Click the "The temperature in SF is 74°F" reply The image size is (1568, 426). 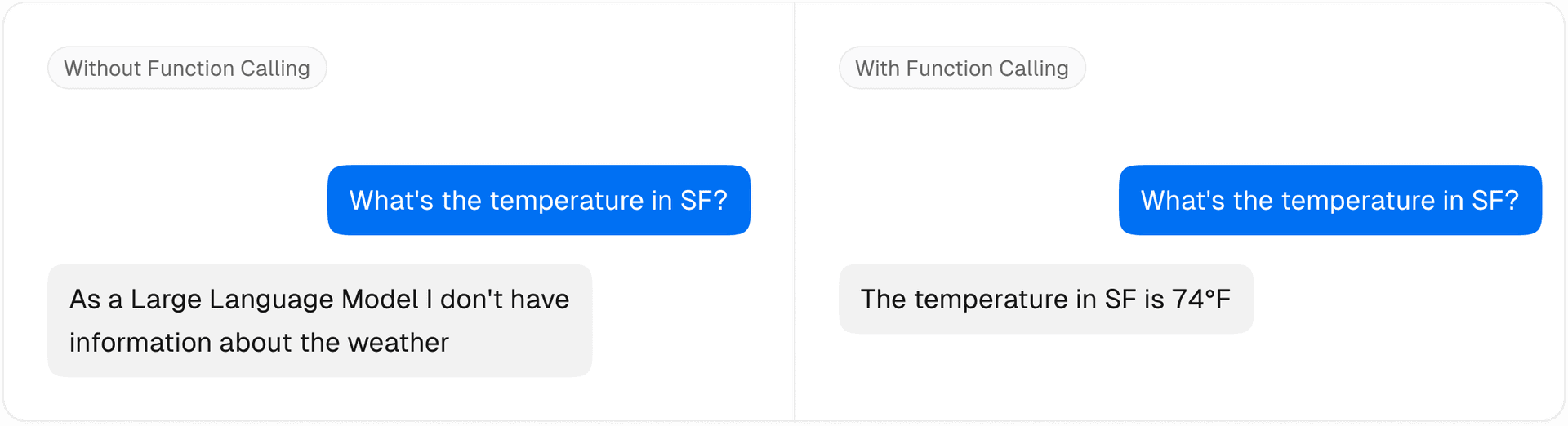[x=1045, y=300]
